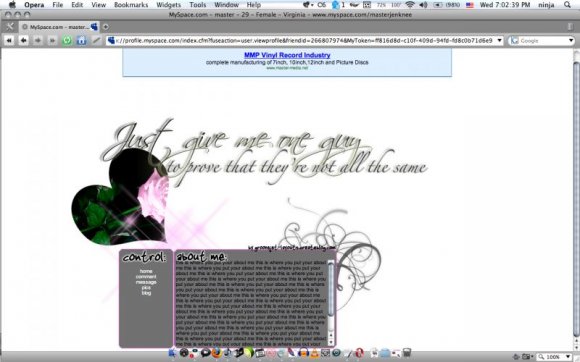Open the File menu
This screenshot has height=362, width=580.
click(58, 5)
